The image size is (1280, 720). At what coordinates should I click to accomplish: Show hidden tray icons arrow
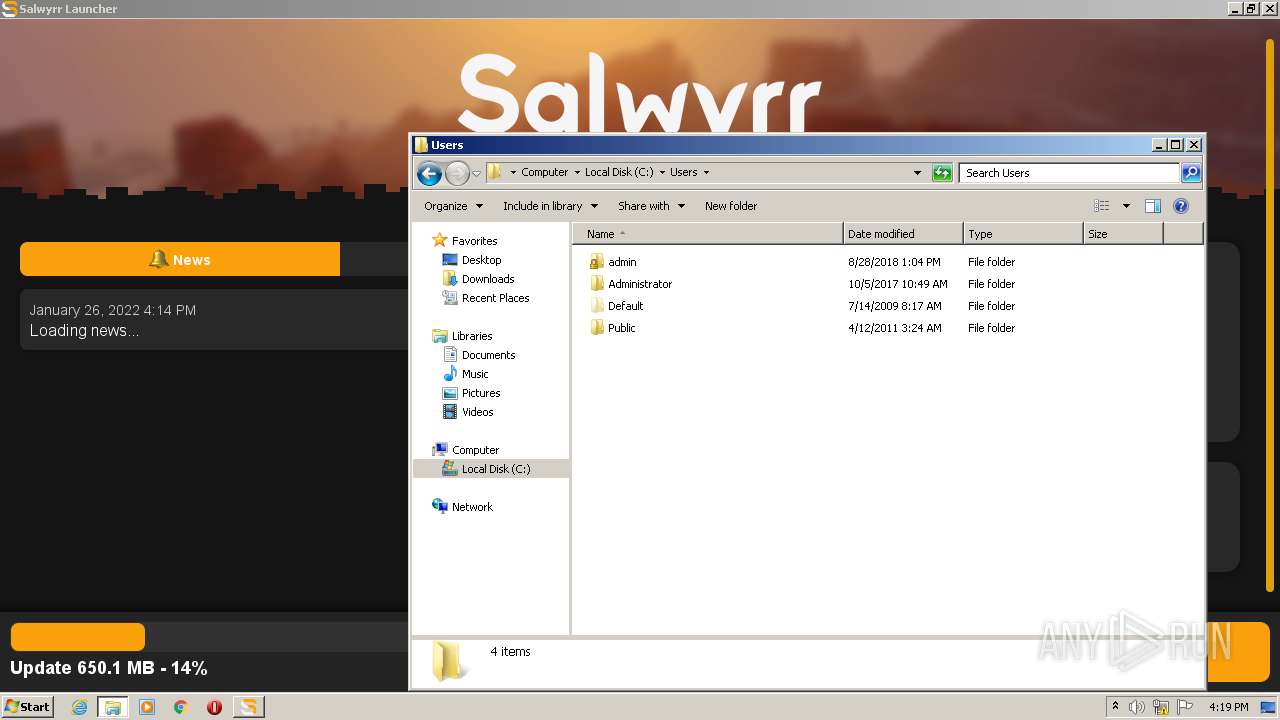(1115, 706)
